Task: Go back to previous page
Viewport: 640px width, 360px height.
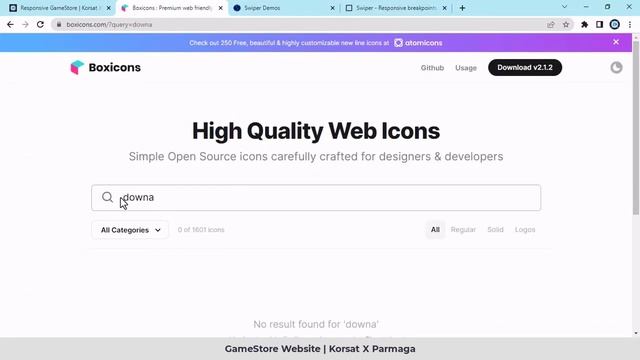Action: coord(11,24)
